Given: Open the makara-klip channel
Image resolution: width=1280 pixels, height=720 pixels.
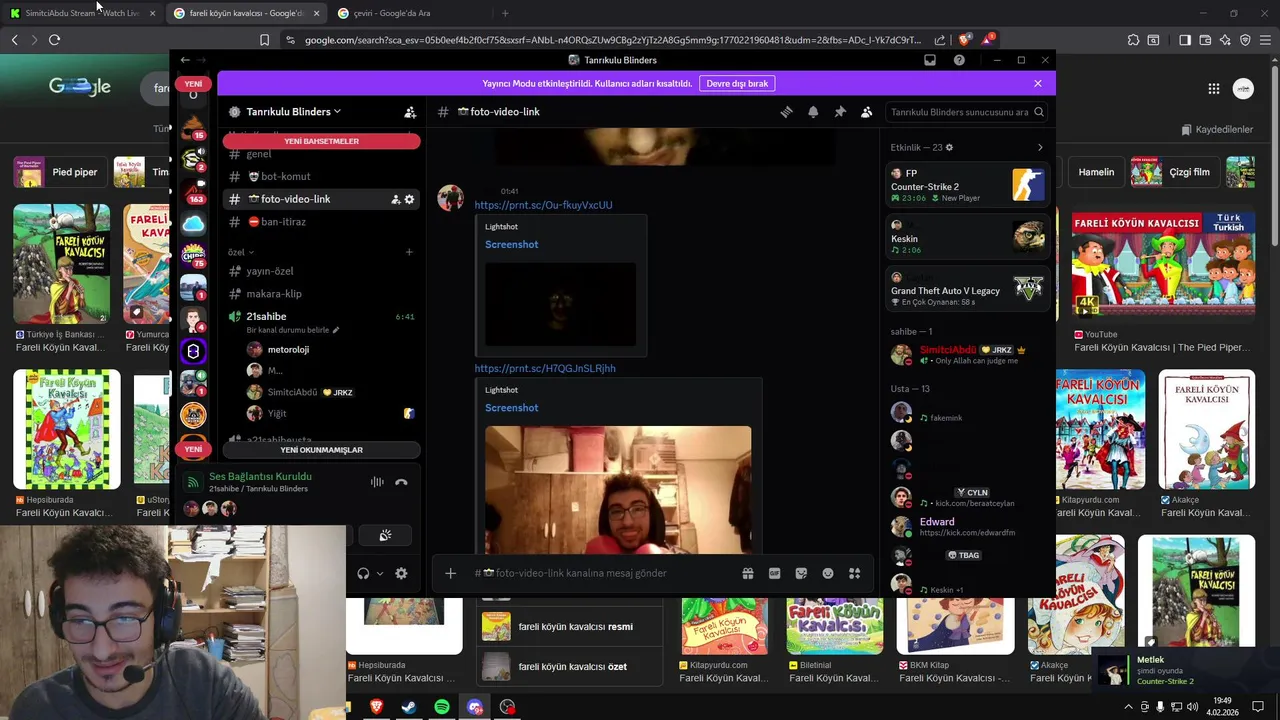Looking at the screenshot, I should point(320,294).
